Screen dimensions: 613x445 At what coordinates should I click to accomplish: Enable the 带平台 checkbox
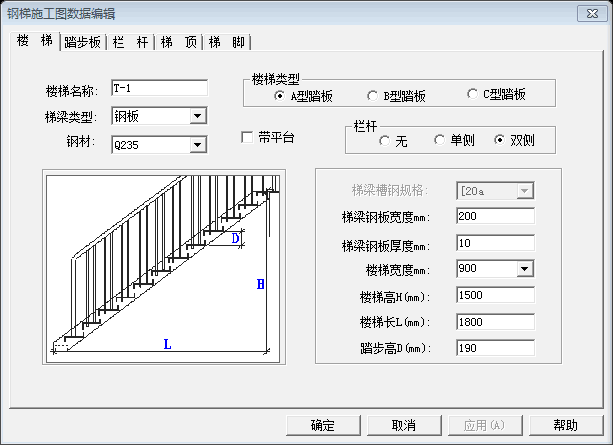pos(247,137)
